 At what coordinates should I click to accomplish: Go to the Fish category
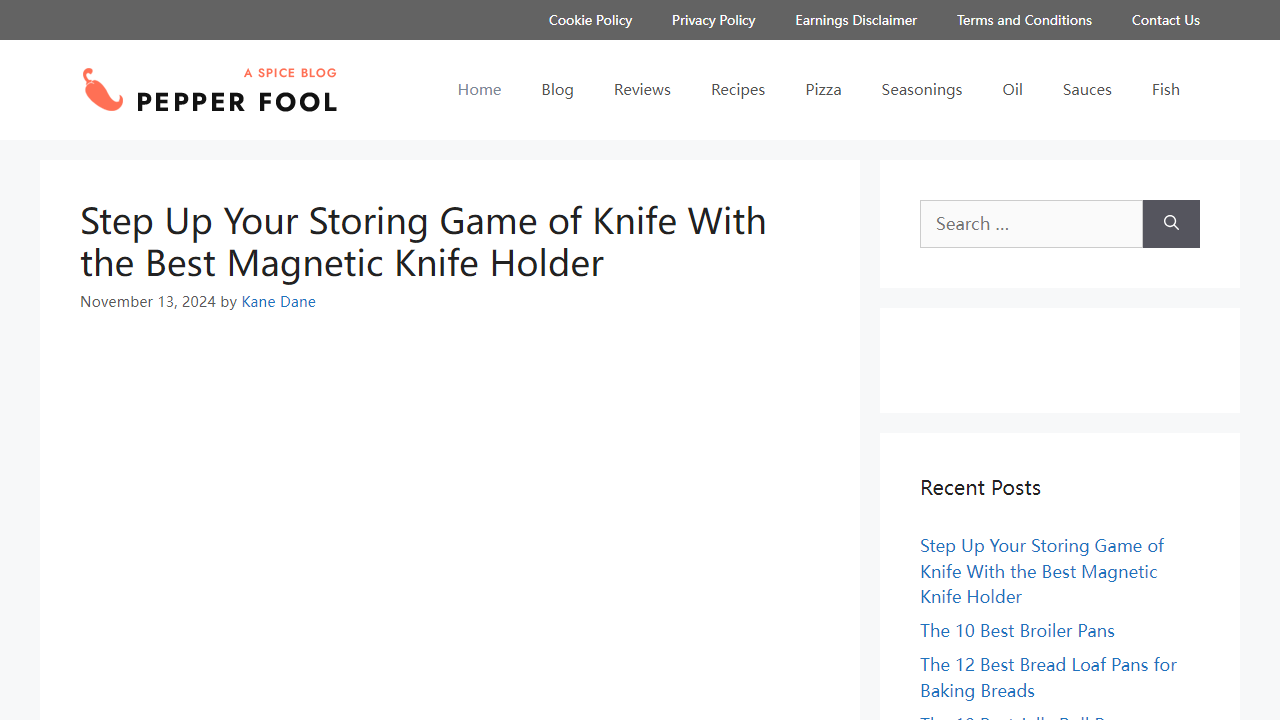click(1165, 90)
